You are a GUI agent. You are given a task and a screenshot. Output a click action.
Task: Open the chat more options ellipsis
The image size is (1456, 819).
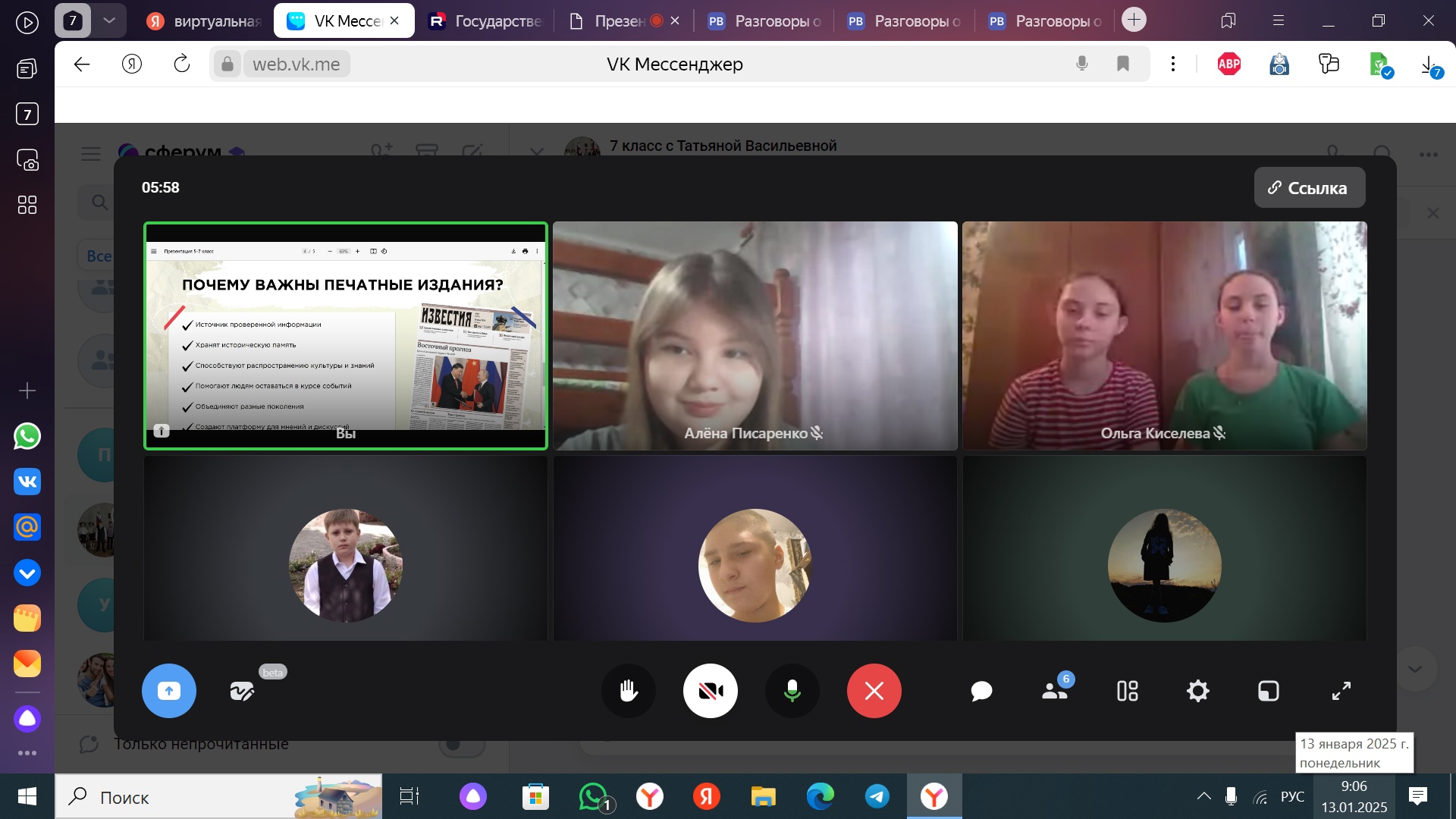click(x=1429, y=155)
